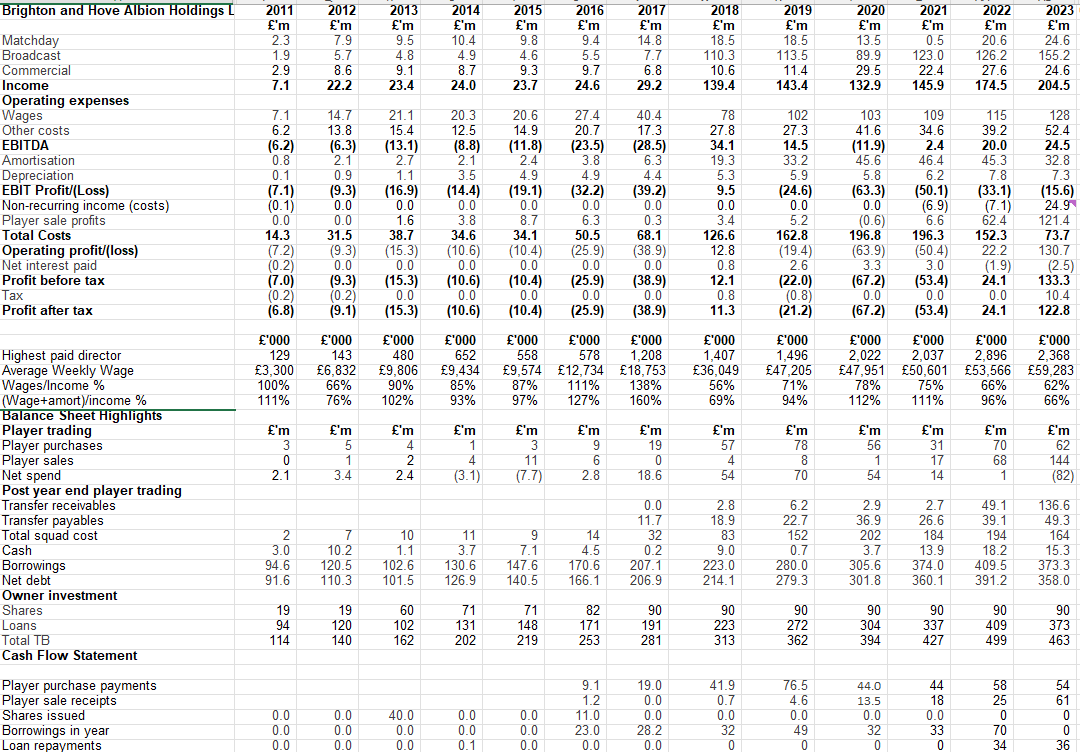This screenshot has height=752, width=1080.
Task: Select the Player purchases row label
Action: click(52, 446)
